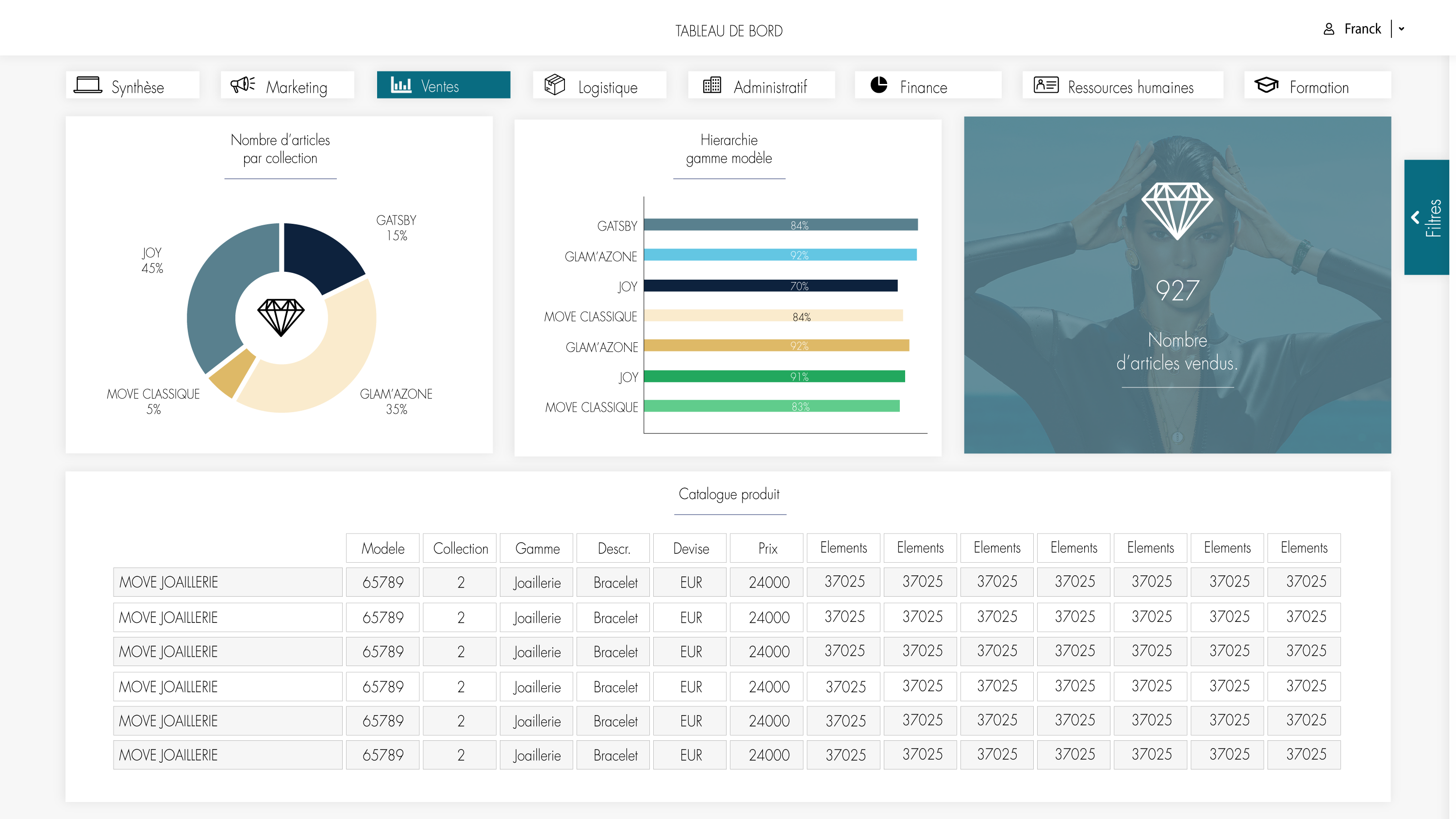Click the user profile icon beside Franck
This screenshot has width=1456, height=819.
pos(1329,29)
